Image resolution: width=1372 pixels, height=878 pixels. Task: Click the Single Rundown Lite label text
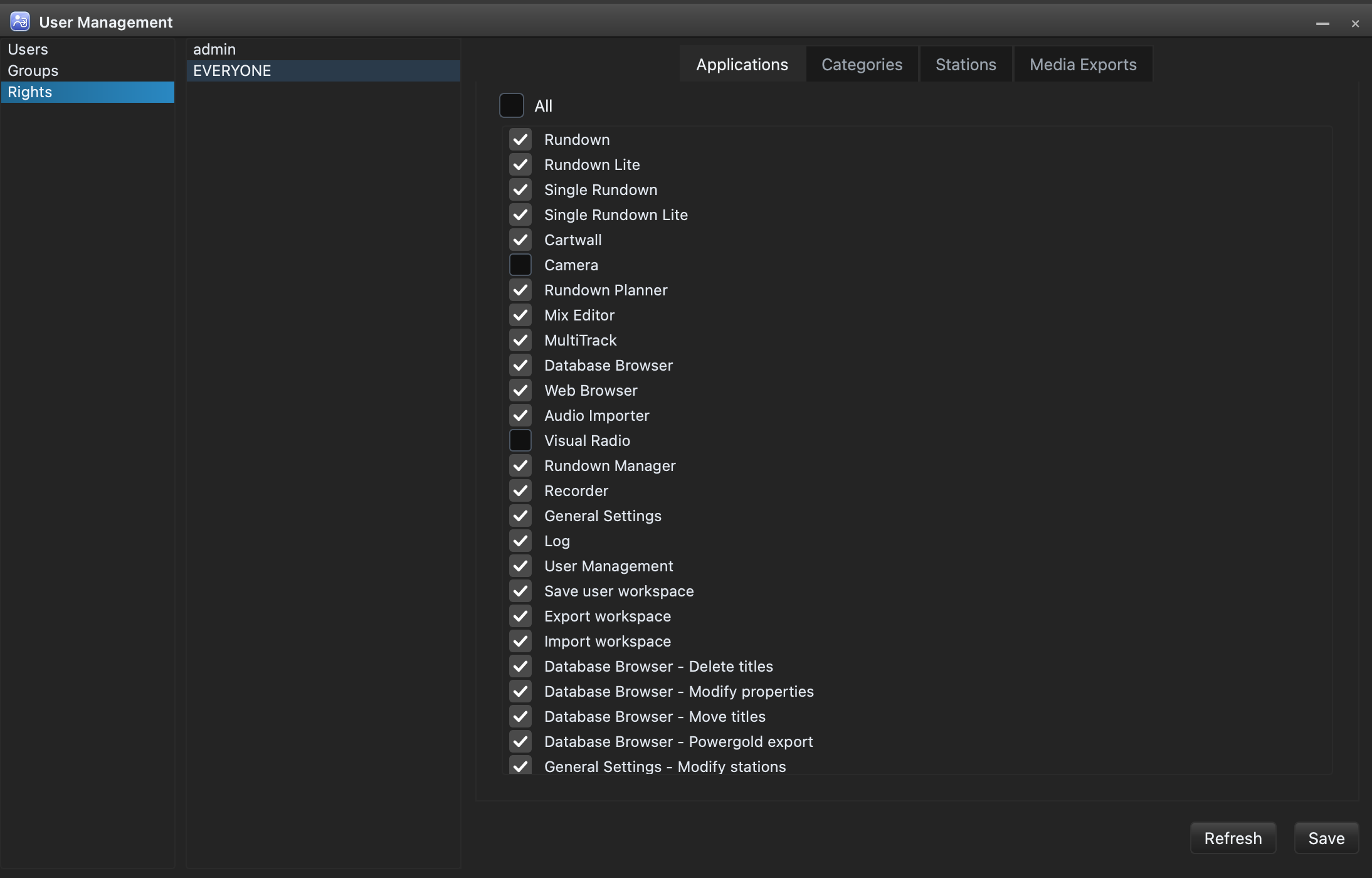[616, 215]
